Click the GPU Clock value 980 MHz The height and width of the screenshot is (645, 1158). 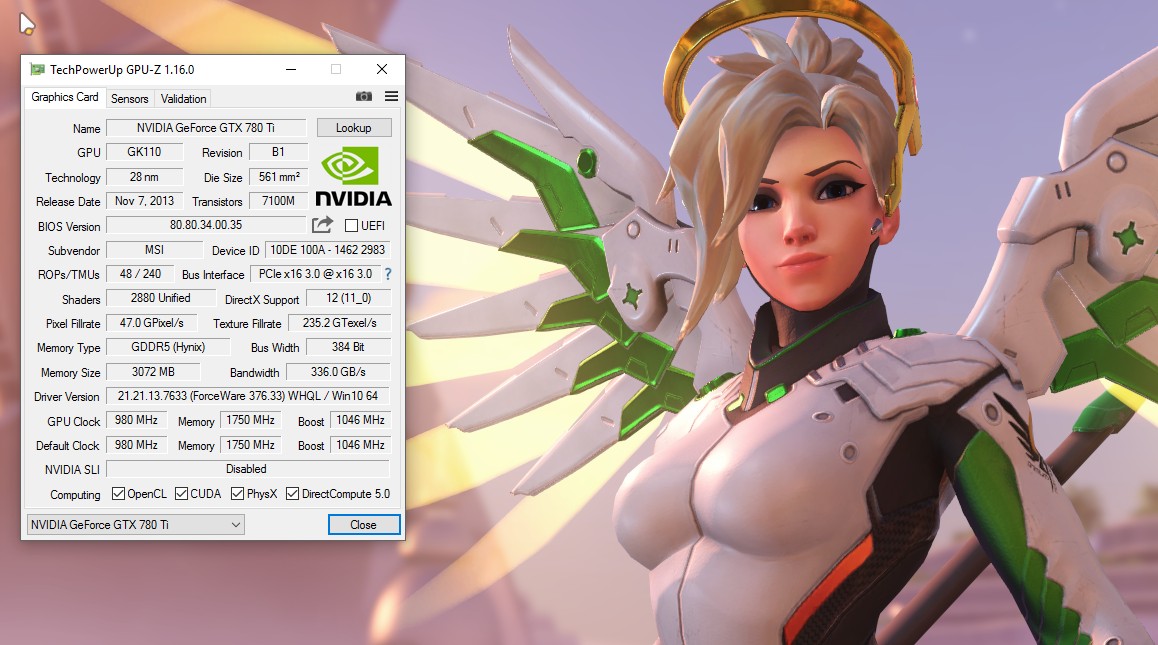[x=136, y=420]
